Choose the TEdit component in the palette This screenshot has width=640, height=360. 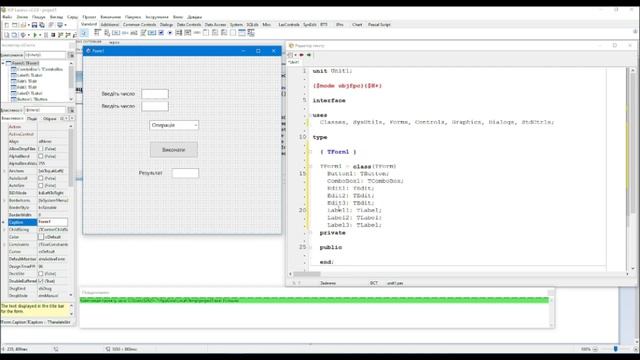pos(134,33)
